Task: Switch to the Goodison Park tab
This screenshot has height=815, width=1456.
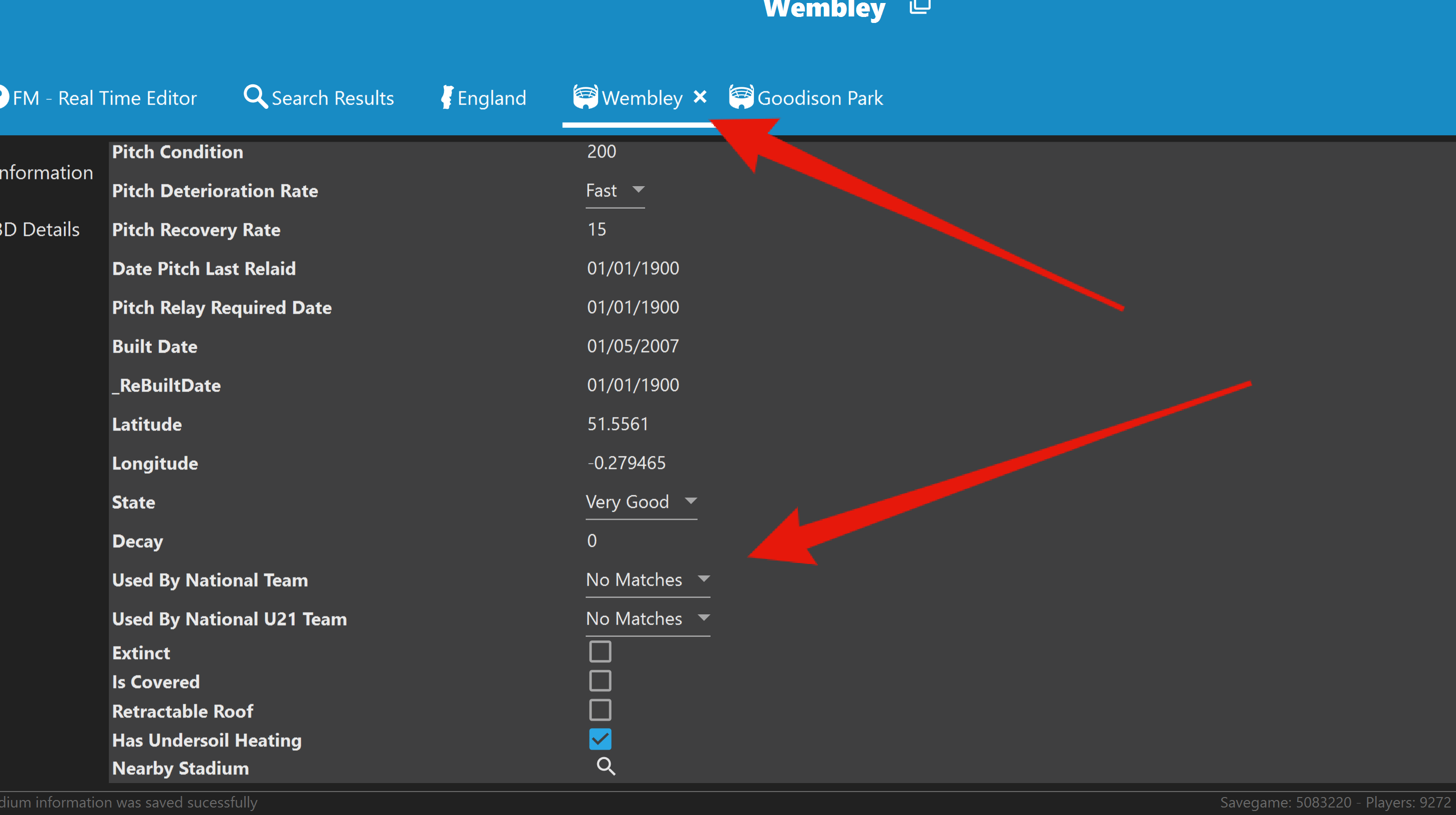Action: coord(819,98)
